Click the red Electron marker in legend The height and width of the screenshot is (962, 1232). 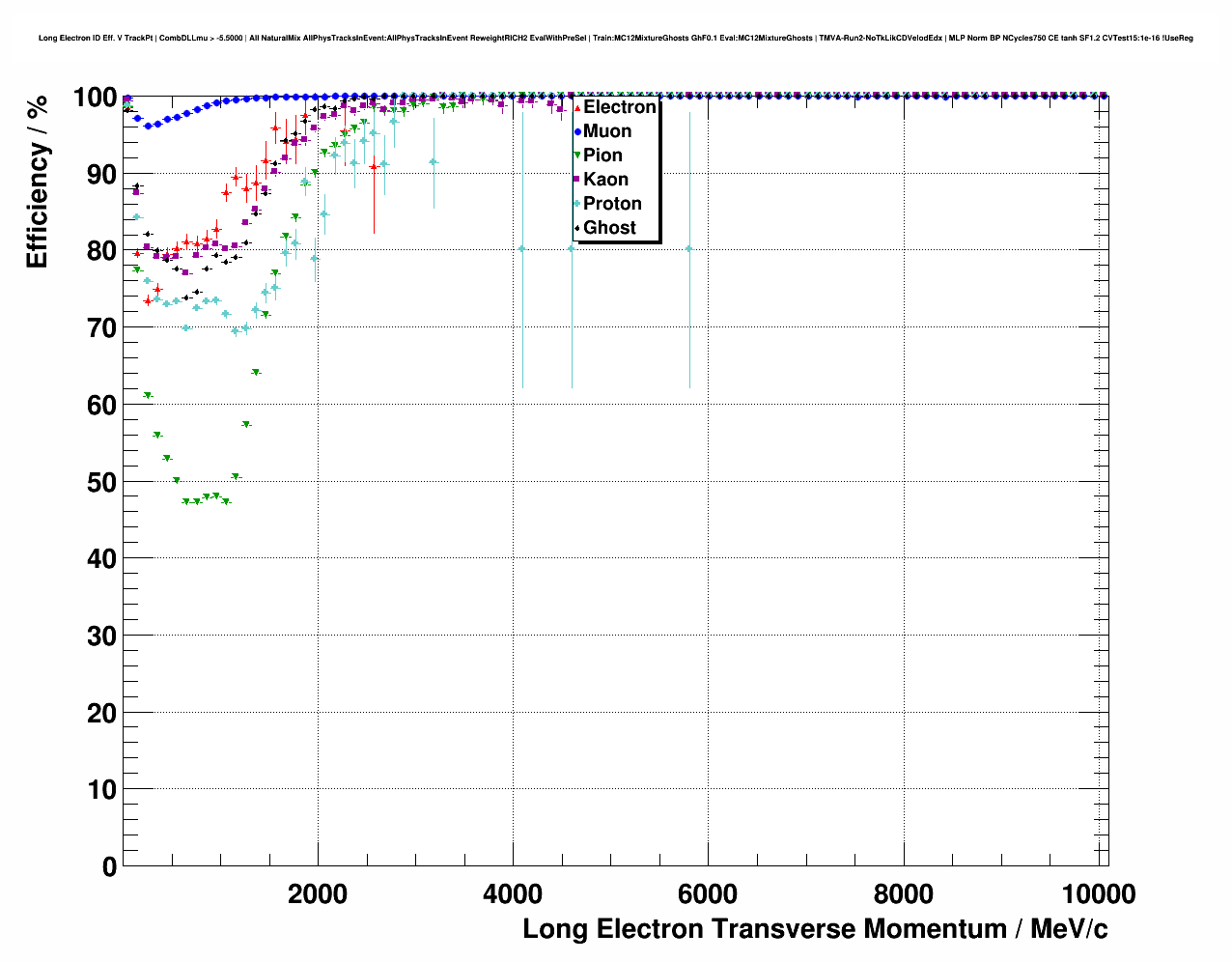pos(577,107)
